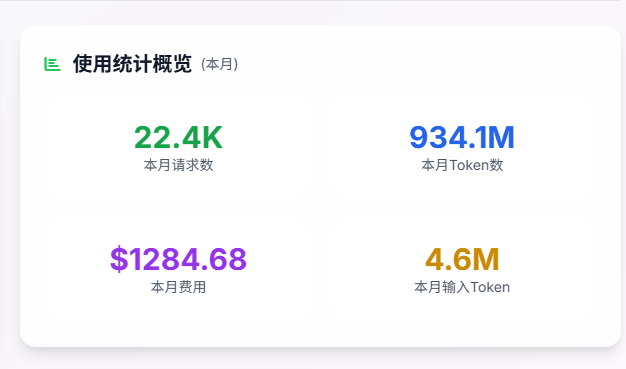Click the $1284.68 cost value
Image resolution: width=626 pixels, height=369 pixels.
pyautogui.click(x=178, y=259)
